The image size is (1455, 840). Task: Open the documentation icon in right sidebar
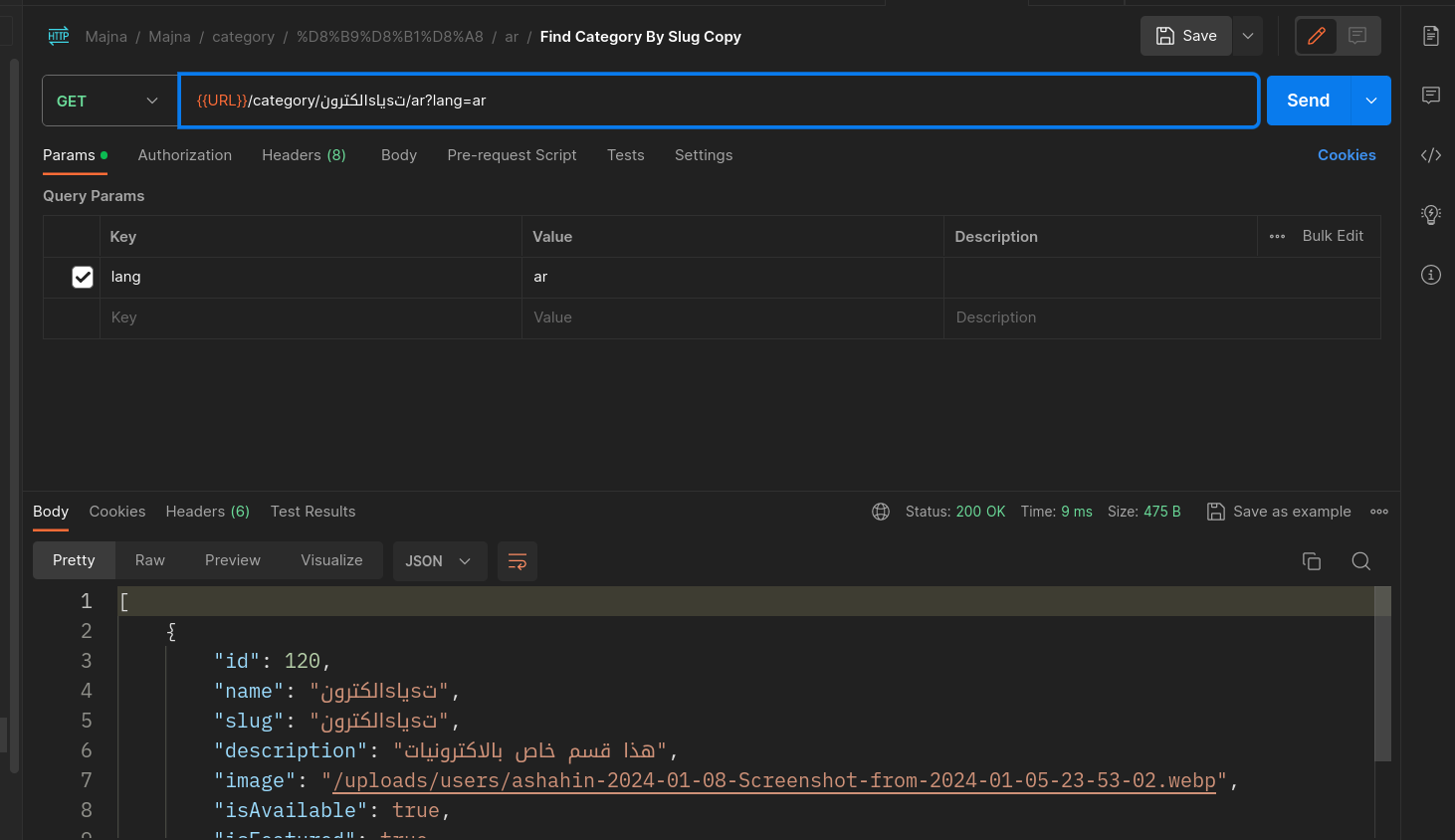[x=1430, y=36]
